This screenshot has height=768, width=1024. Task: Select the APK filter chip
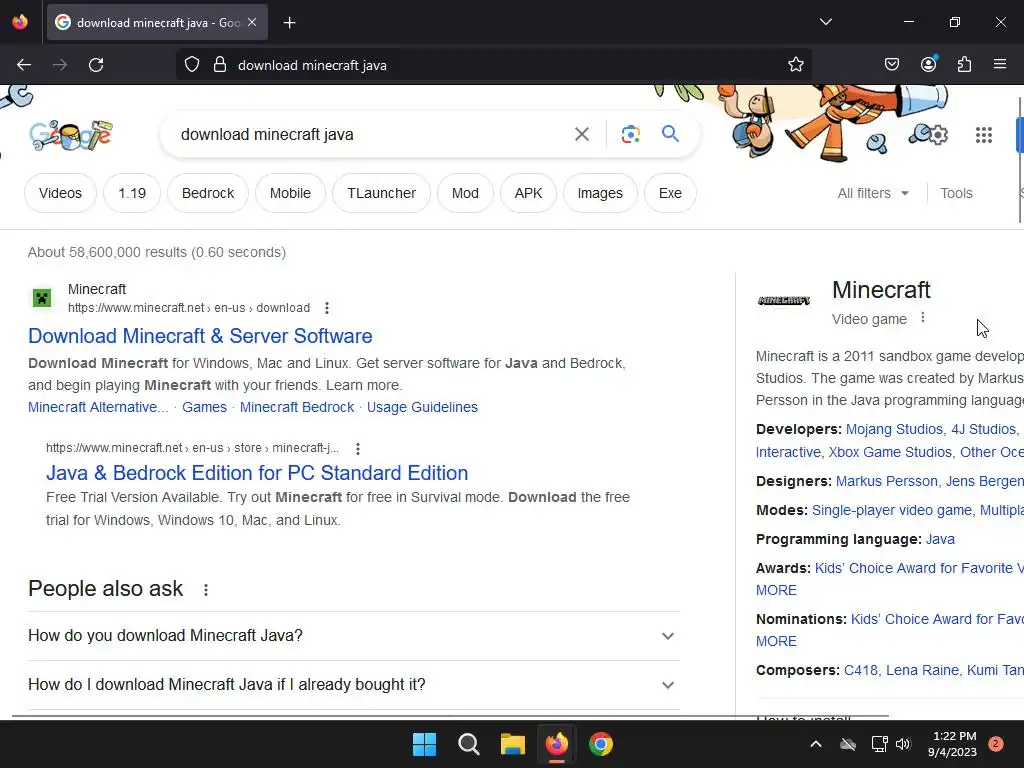(x=528, y=193)
